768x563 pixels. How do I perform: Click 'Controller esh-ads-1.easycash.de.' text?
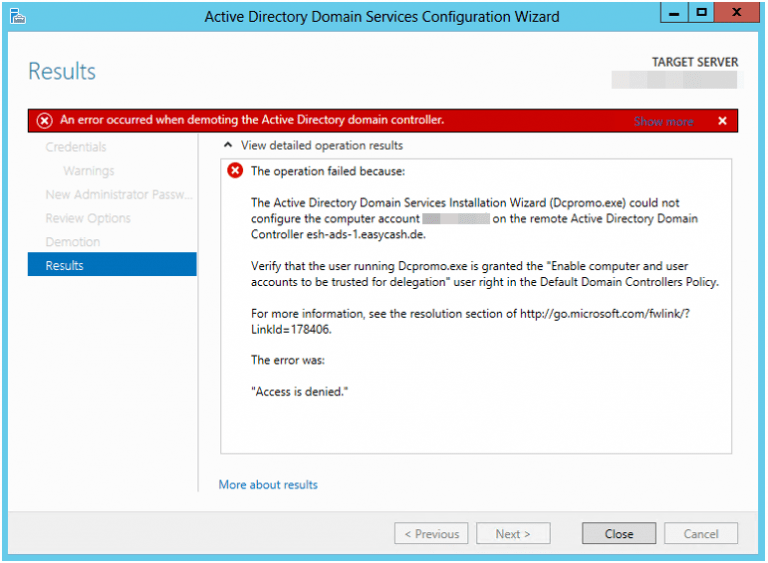coord(338,234)
